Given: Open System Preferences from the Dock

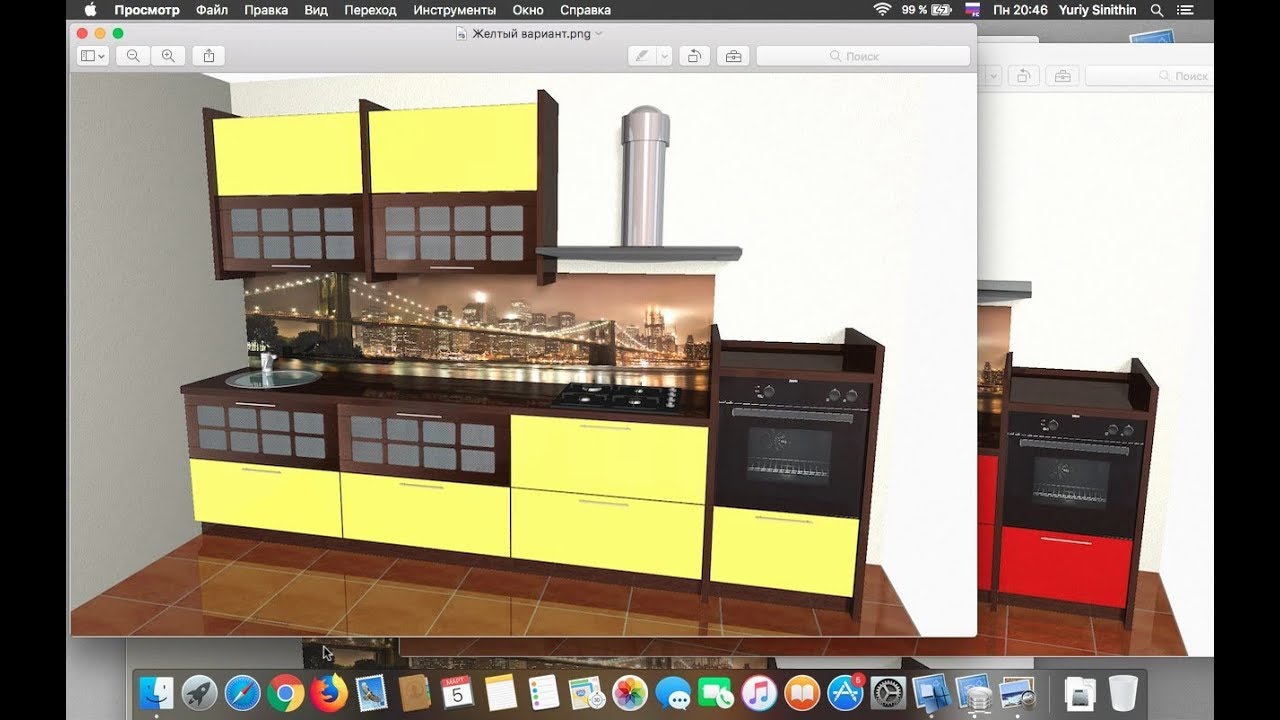Looking at the screenshot, I should pyautogui.click(x=888, y=692).
